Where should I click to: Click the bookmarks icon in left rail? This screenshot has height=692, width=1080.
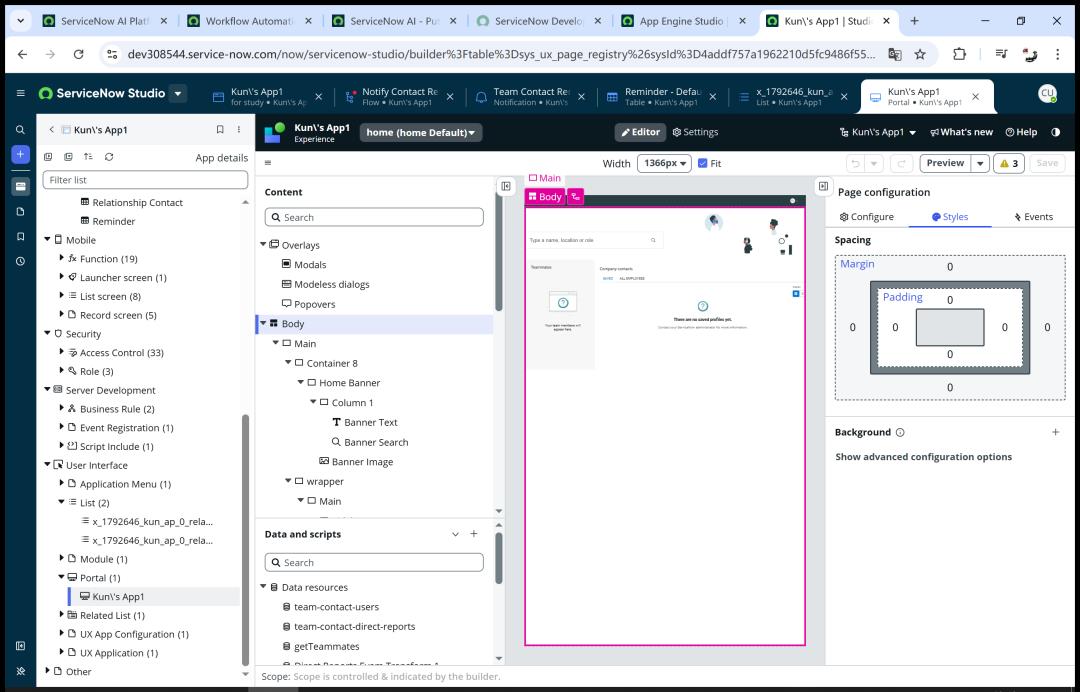tap(21, 236)
